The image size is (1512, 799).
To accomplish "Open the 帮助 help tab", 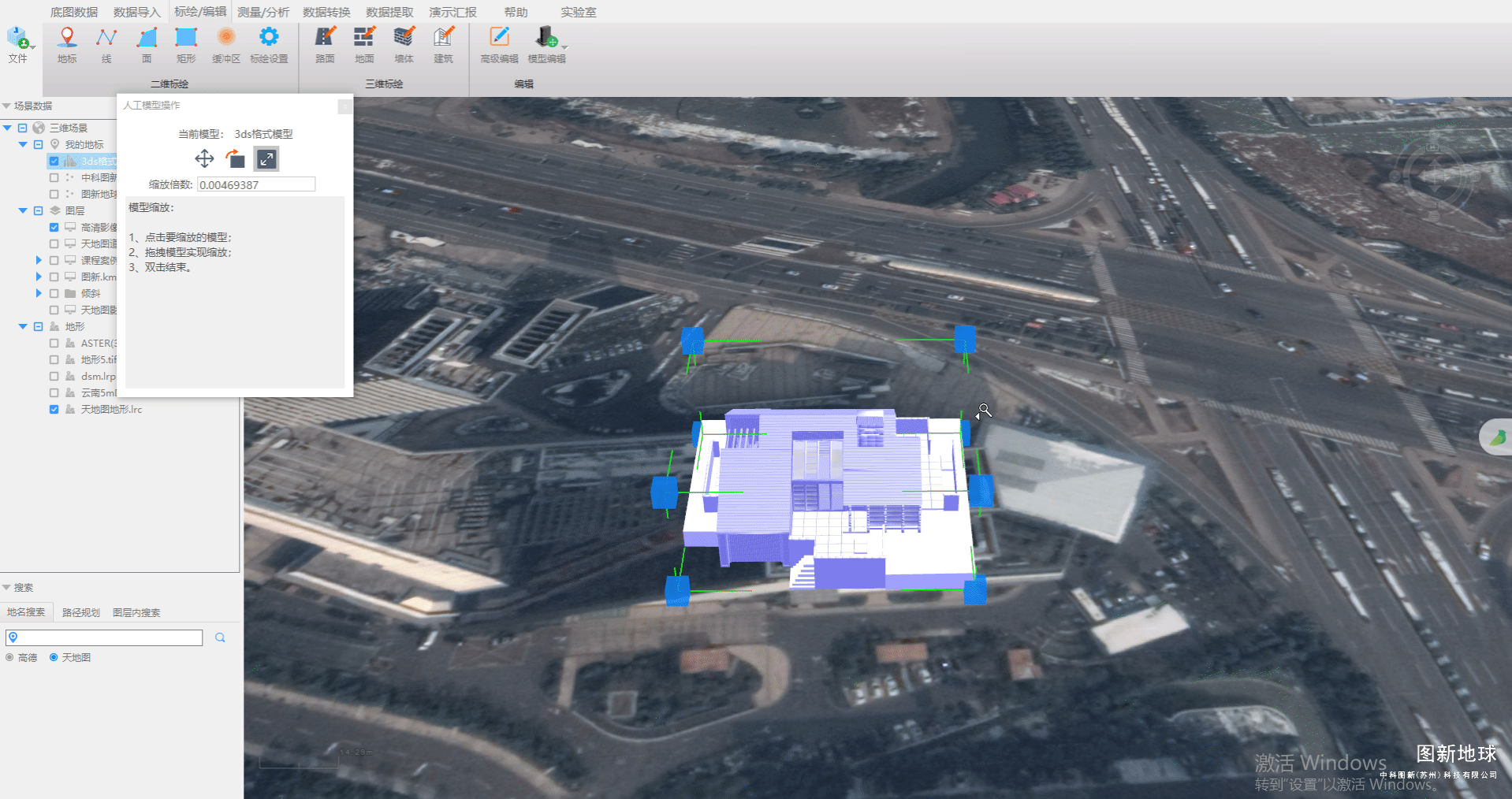I will point(516,12).
